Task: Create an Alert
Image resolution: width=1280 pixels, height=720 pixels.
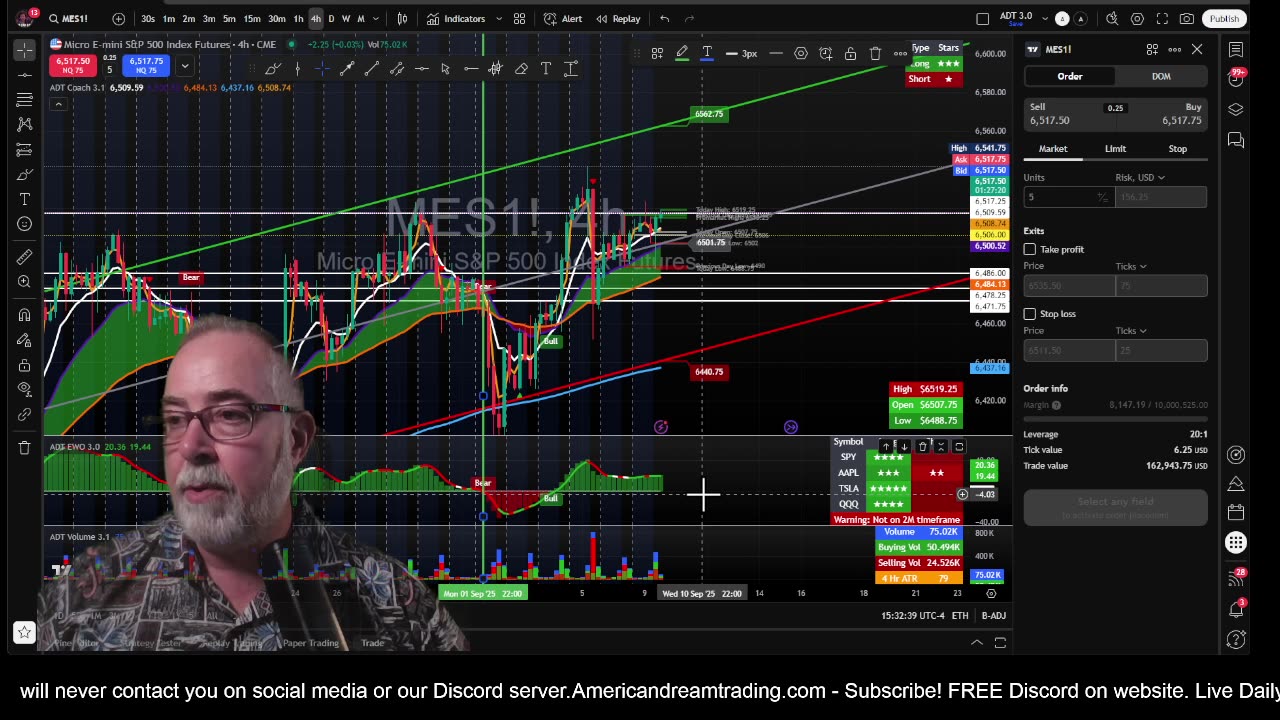Action: pyautogui.click(x=563, y=19)
